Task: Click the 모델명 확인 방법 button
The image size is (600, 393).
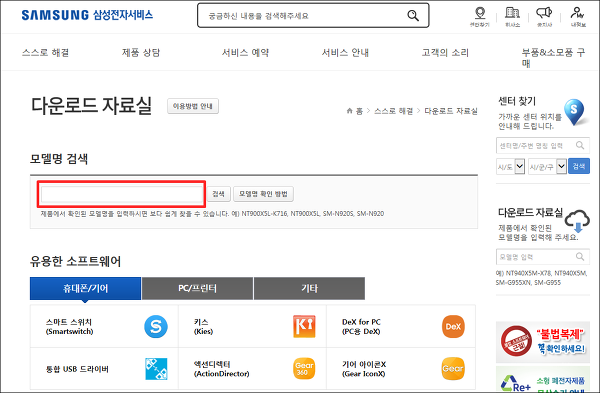Action: point(263,194)
